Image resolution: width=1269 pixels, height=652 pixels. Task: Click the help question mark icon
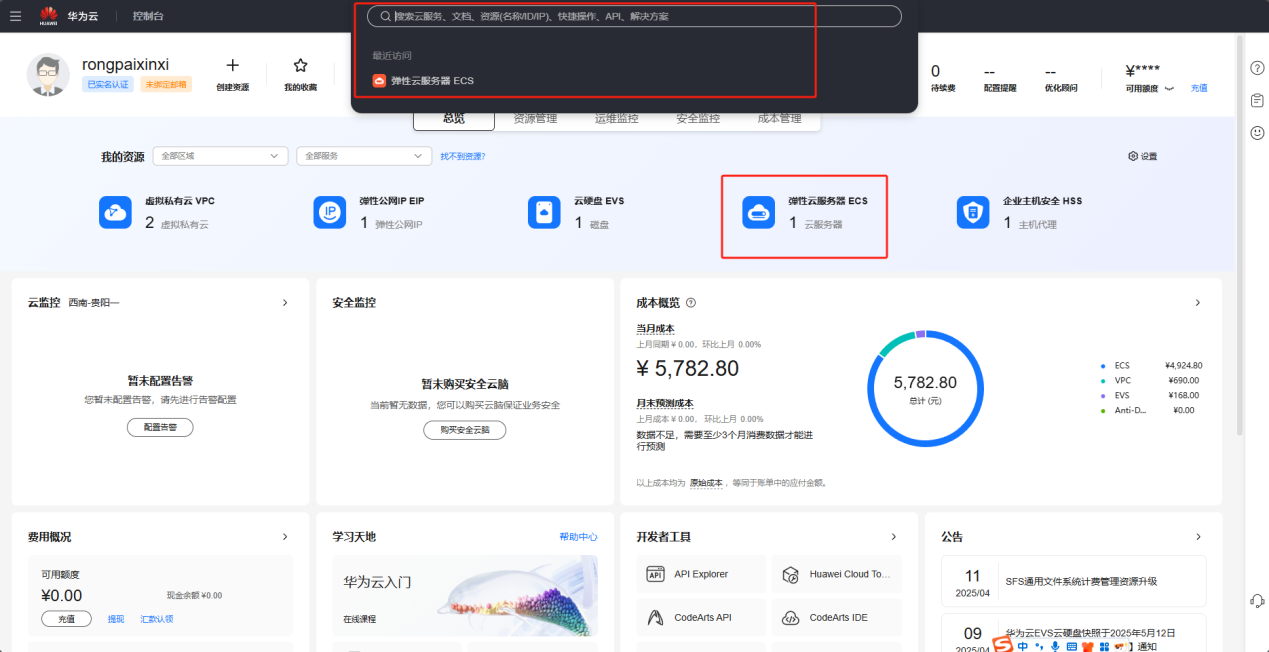click(1257, 67)
